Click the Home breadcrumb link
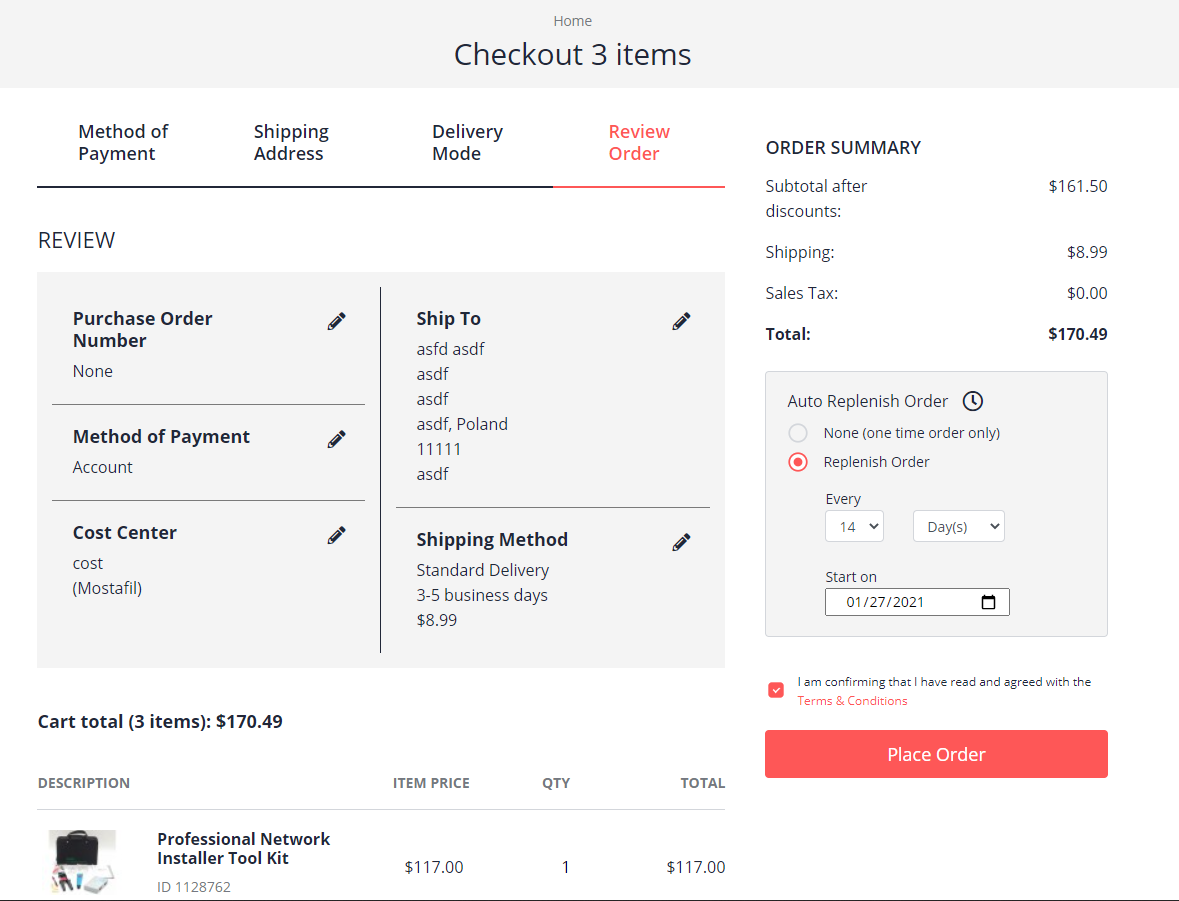1179x901 pixels. coord(572,21)
